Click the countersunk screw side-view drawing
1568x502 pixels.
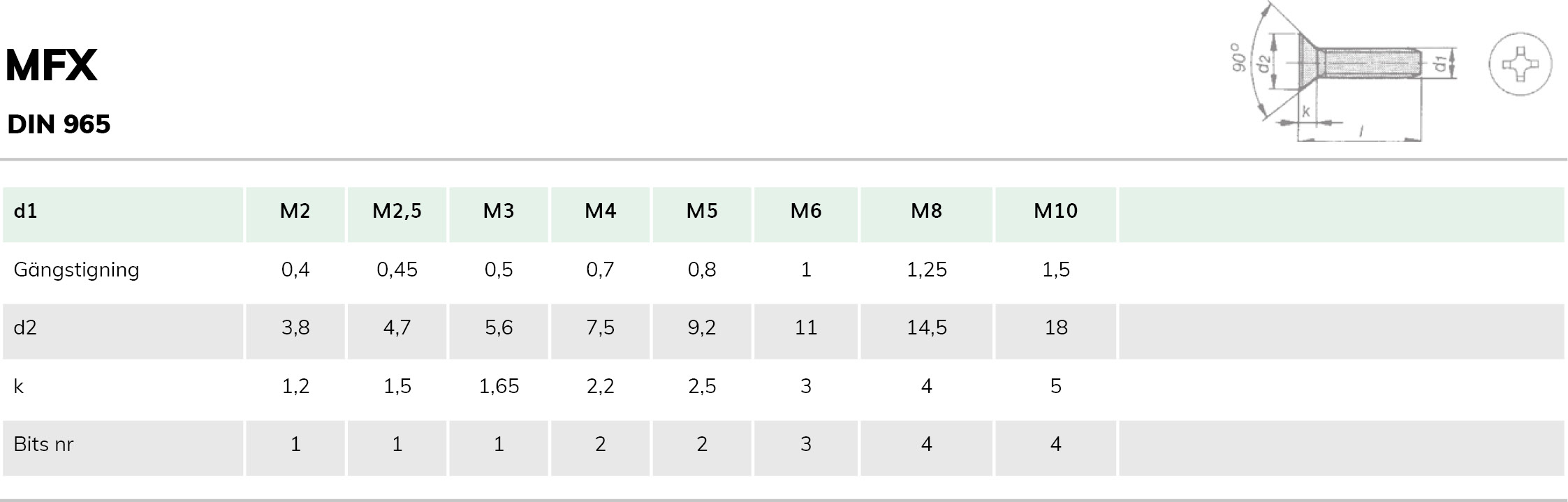click(1342, 72)
